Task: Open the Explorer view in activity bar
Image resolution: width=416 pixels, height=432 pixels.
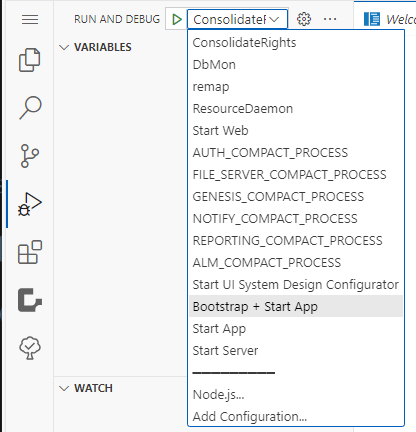Action: click(x=30, y=60)
